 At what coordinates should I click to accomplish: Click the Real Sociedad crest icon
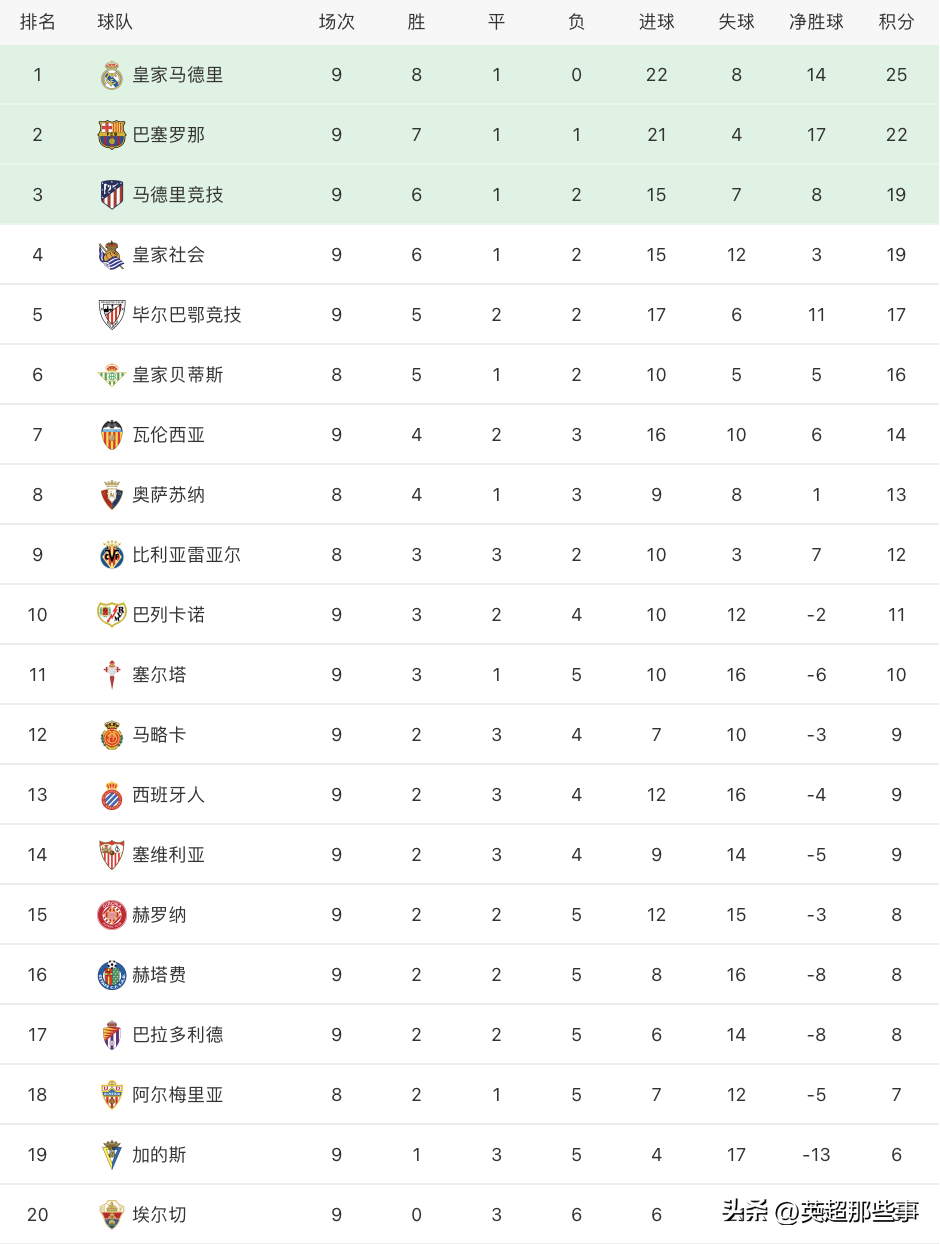click(x=112, y=255)
